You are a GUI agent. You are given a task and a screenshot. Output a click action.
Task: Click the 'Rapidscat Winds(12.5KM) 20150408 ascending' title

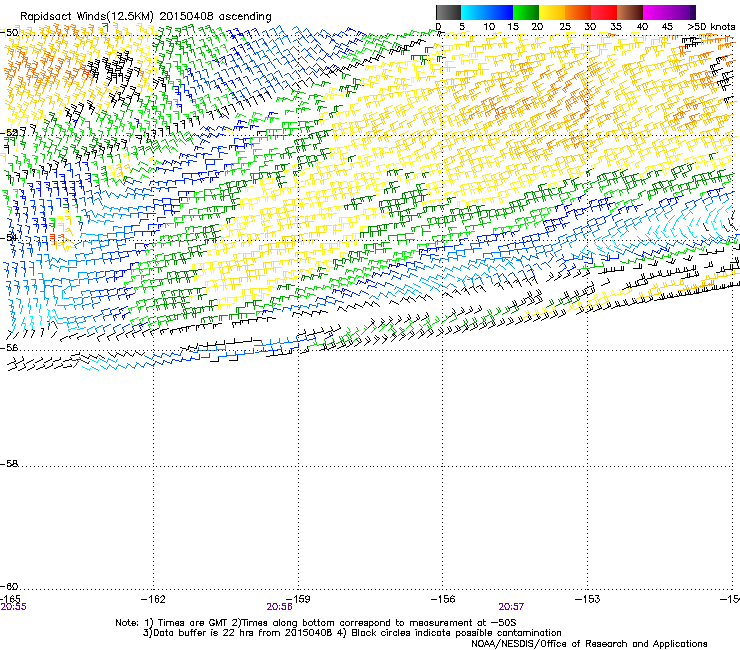click(x=146, y=17)
